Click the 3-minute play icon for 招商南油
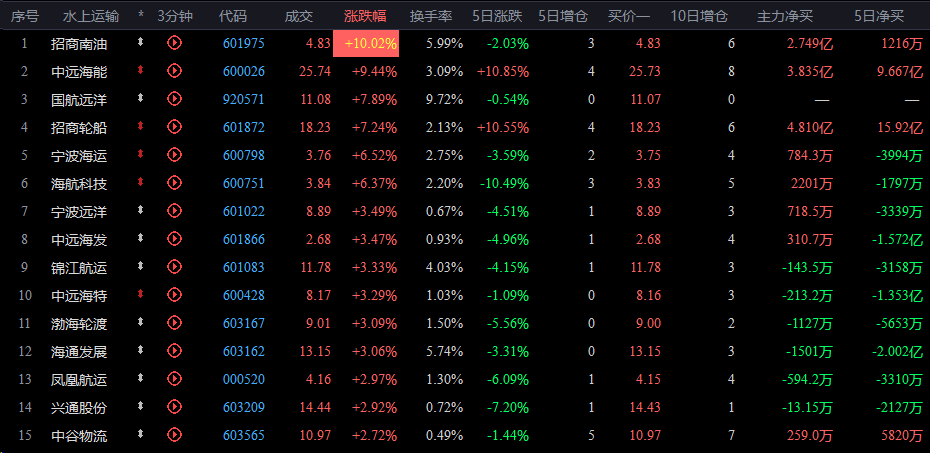Image resolution: width=930 pixels, height=453 pixels. [175, 43]
